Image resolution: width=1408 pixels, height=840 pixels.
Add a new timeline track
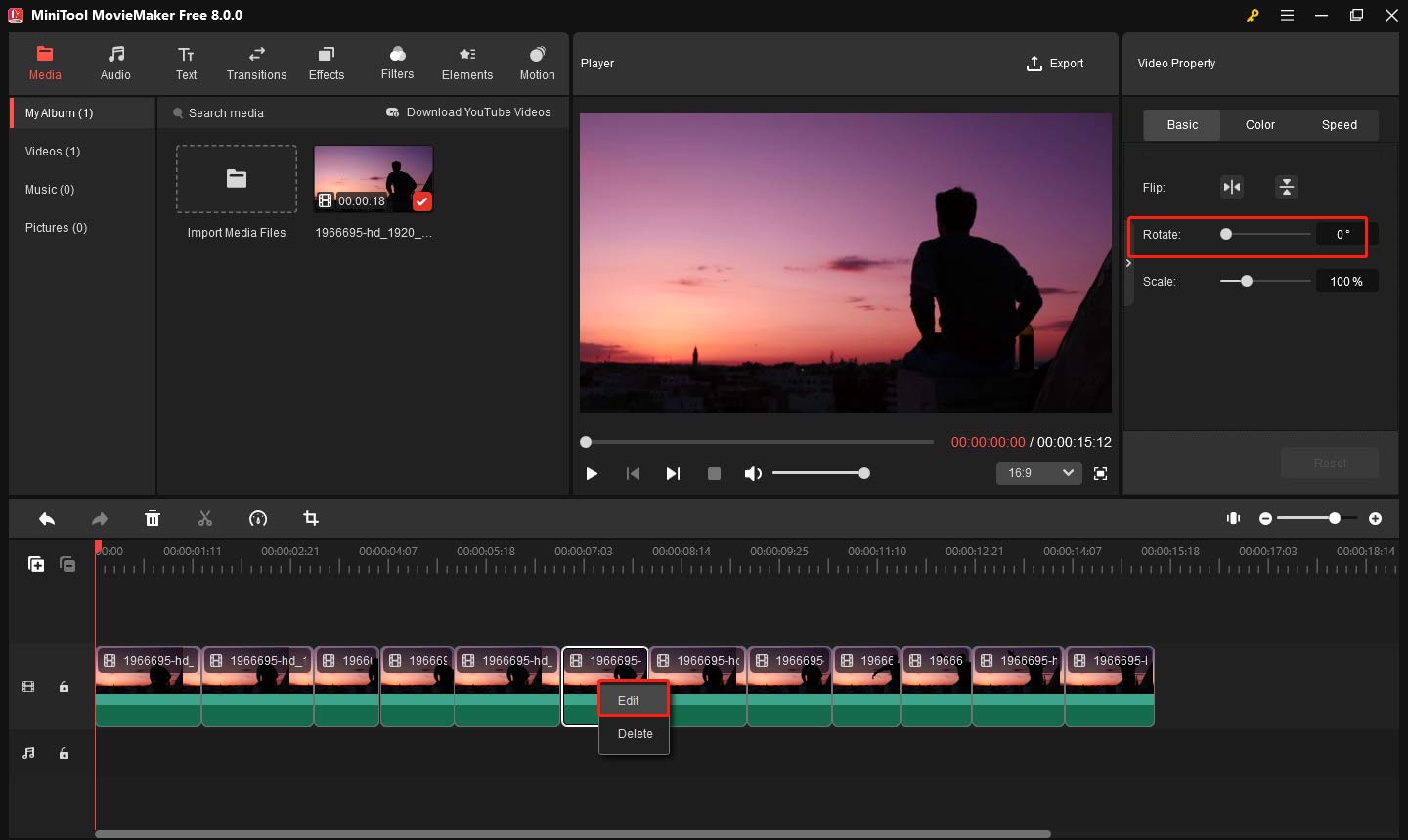point(36,564)
